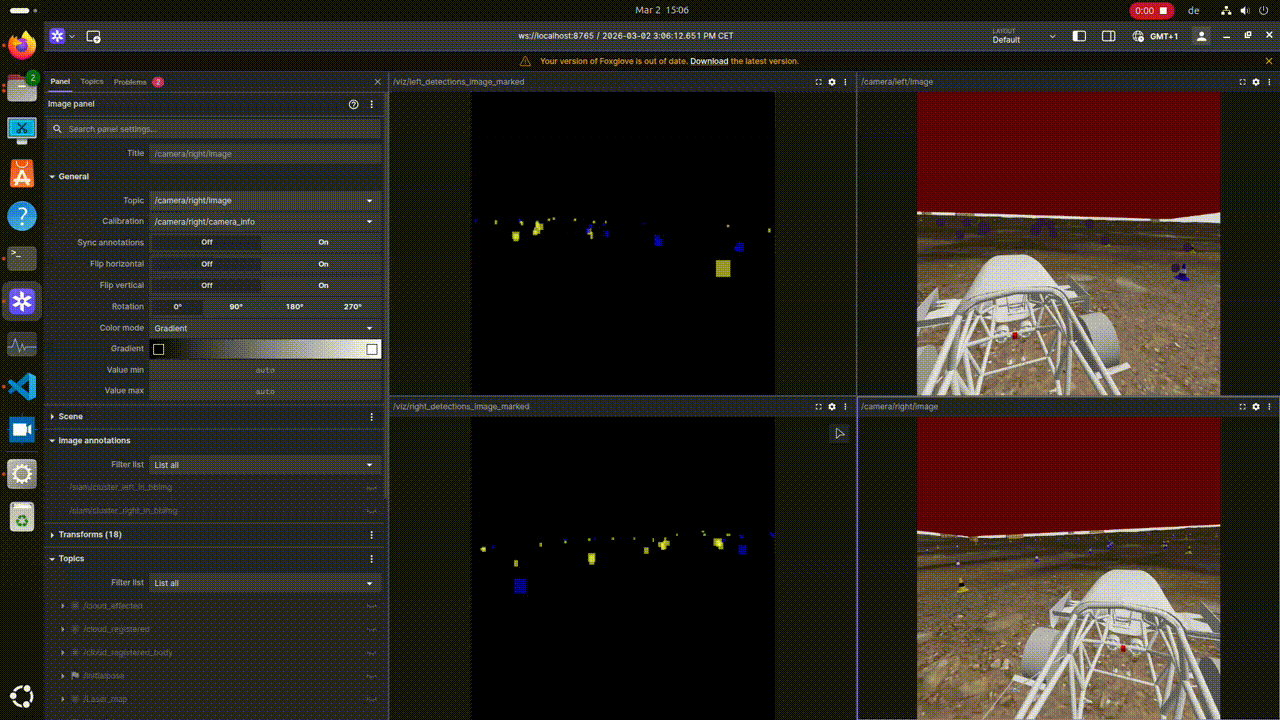Screen dimensions: 1280x720
Task: Switch to the Panel tab
Action: (x=60, y=82)
